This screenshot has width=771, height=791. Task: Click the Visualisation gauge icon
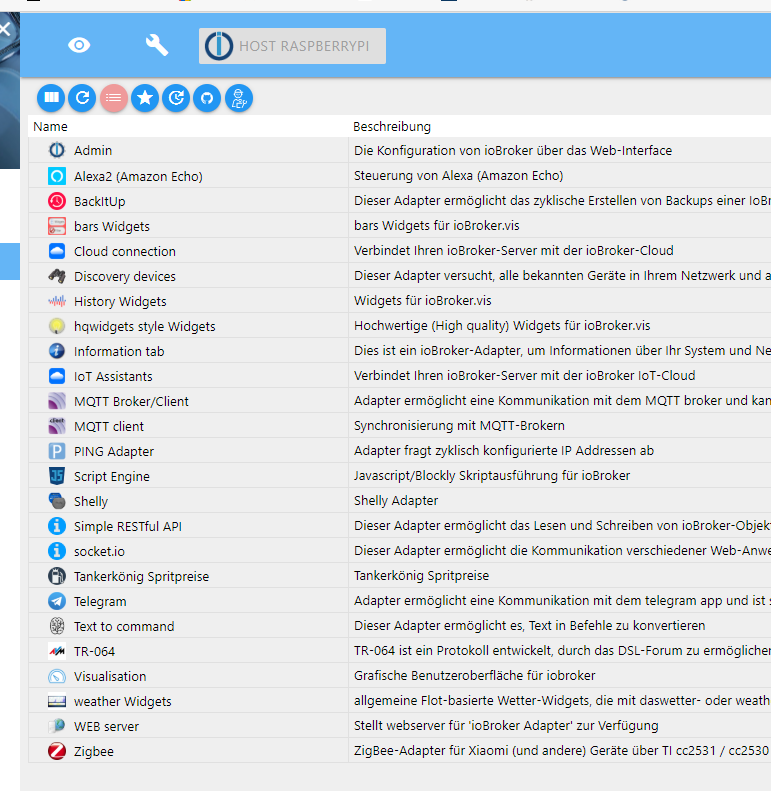coord(57,676)
